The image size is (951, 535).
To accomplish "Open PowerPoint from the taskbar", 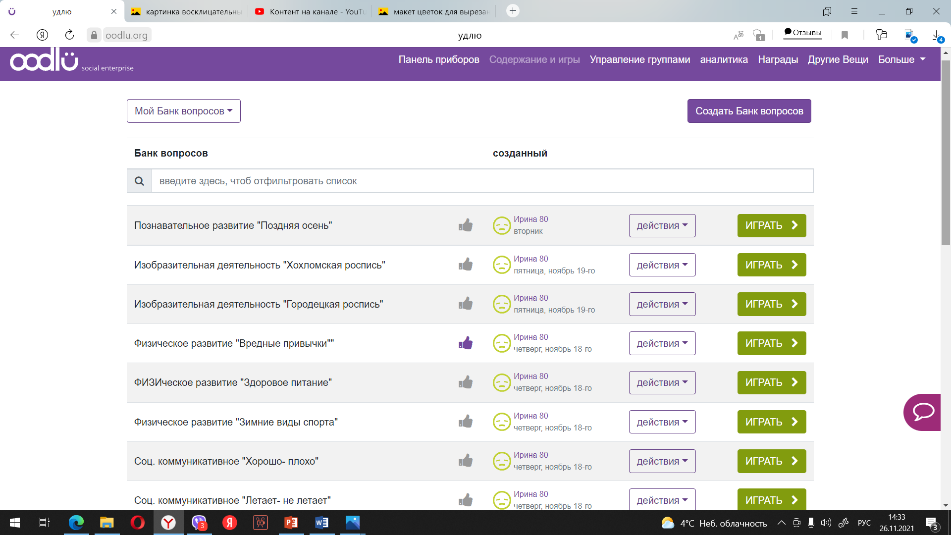I will click(x=292, y=522).
